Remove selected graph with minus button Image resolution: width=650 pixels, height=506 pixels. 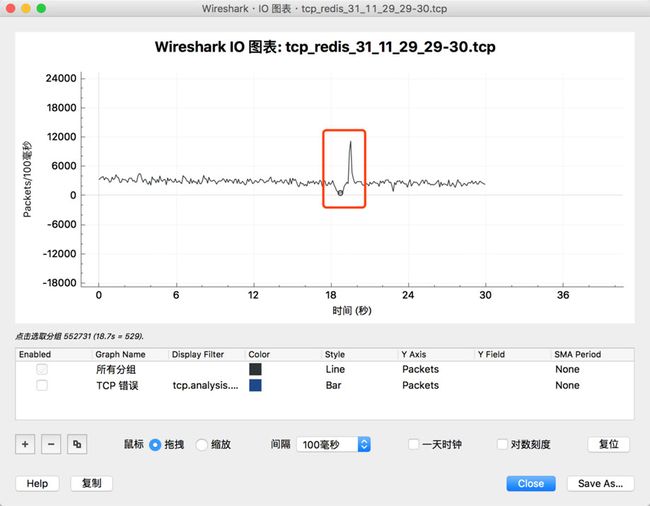51,444
